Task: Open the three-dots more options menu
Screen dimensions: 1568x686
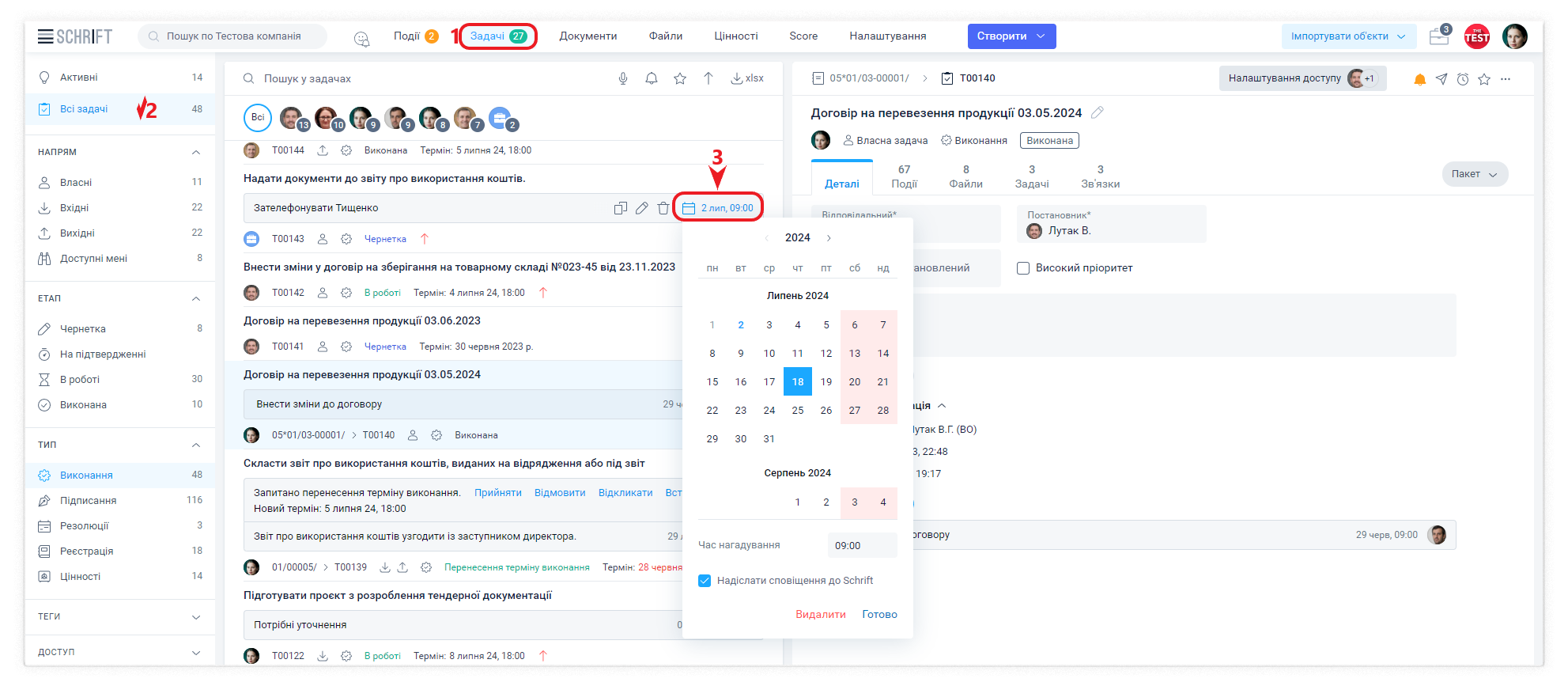Action: [x=1506, y=79]
